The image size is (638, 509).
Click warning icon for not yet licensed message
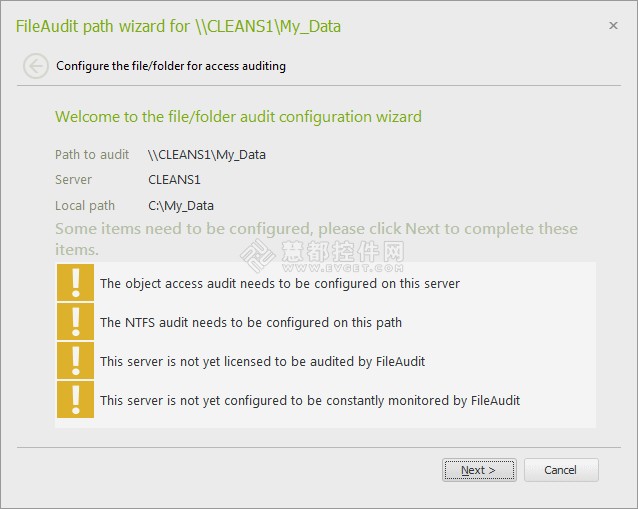pyautogui.click(x=75, y=360)
